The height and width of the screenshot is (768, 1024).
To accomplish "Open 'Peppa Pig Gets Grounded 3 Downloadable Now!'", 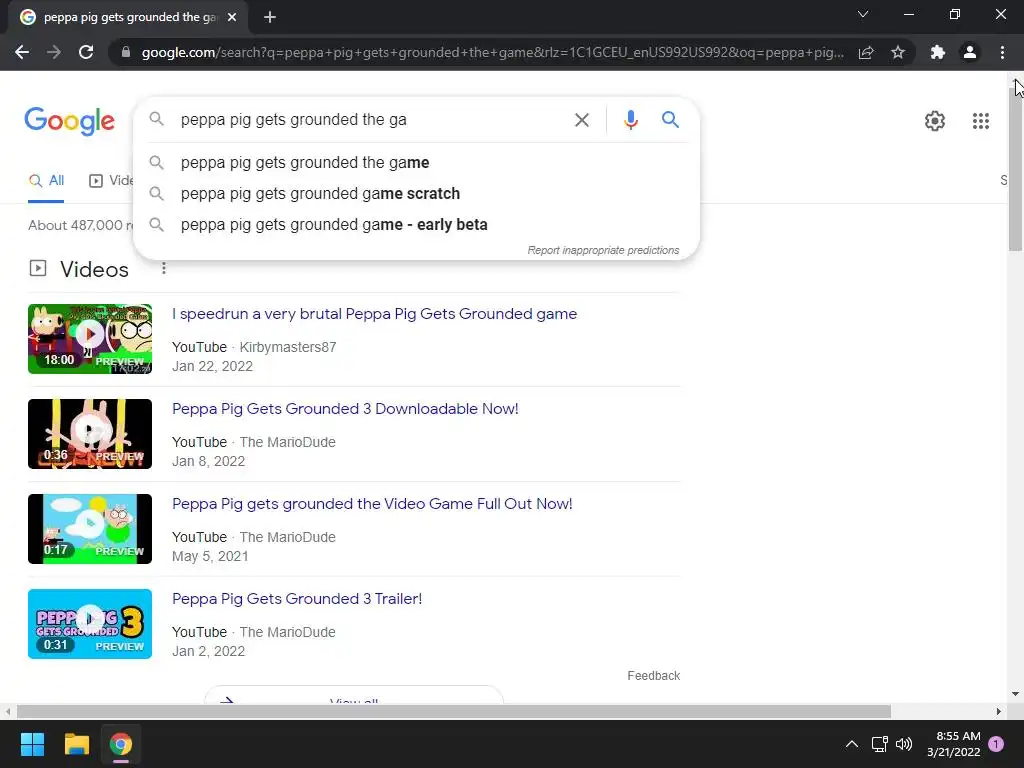I will (345, 409).
